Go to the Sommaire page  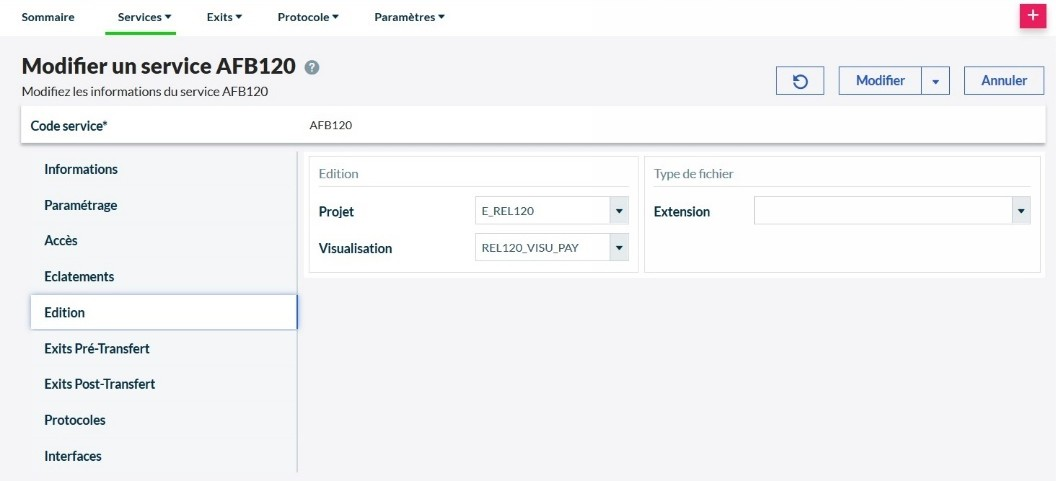coord(48,17)
